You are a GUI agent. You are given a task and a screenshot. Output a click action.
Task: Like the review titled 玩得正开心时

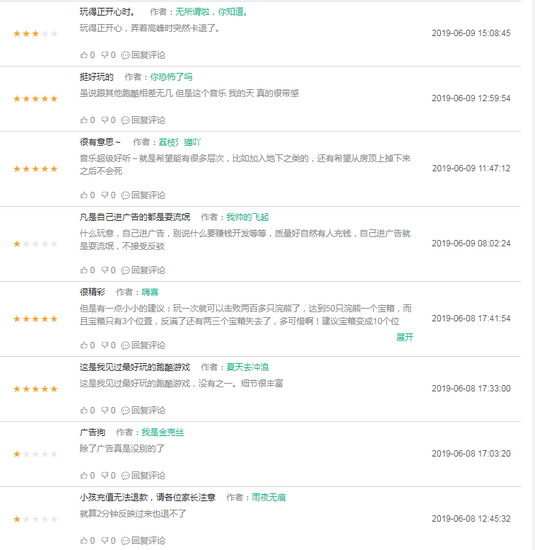point(87,55)
